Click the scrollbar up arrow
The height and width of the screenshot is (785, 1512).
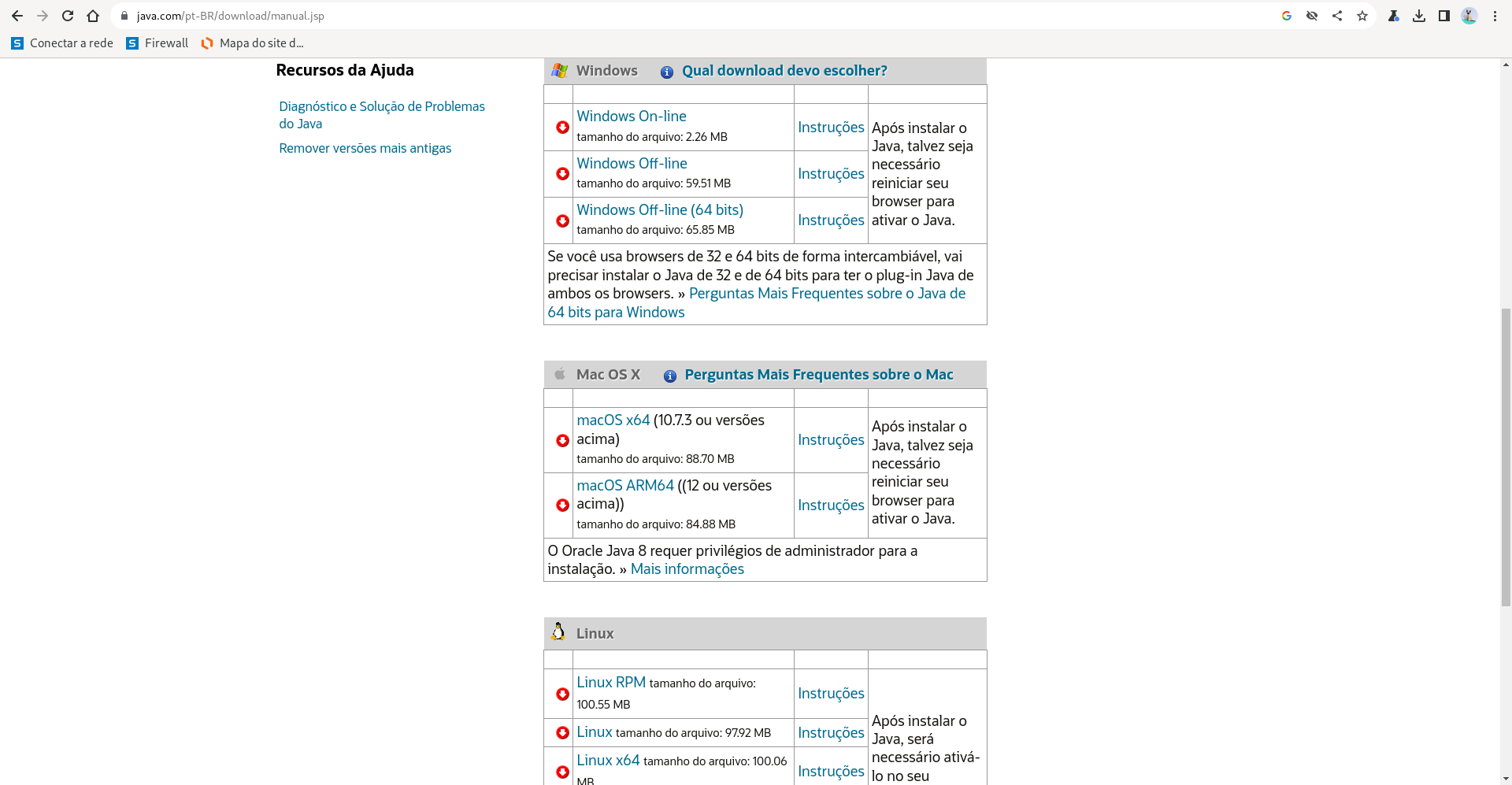pyautogui.click(x=1506, y=65)
